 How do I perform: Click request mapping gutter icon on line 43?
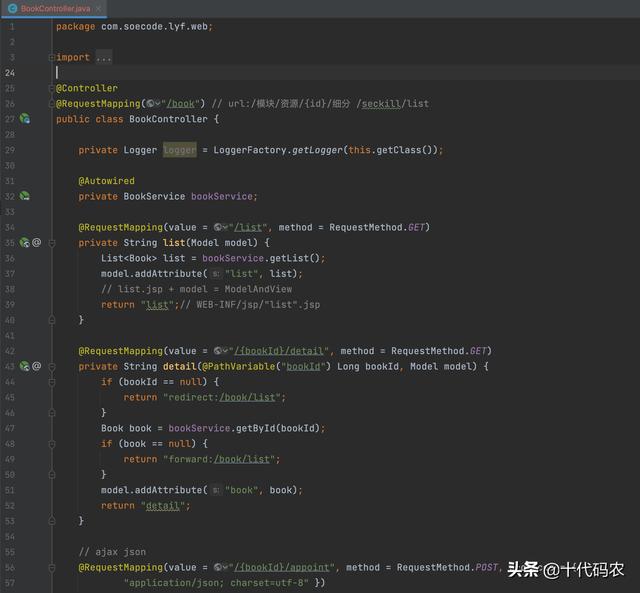[25, 366]
